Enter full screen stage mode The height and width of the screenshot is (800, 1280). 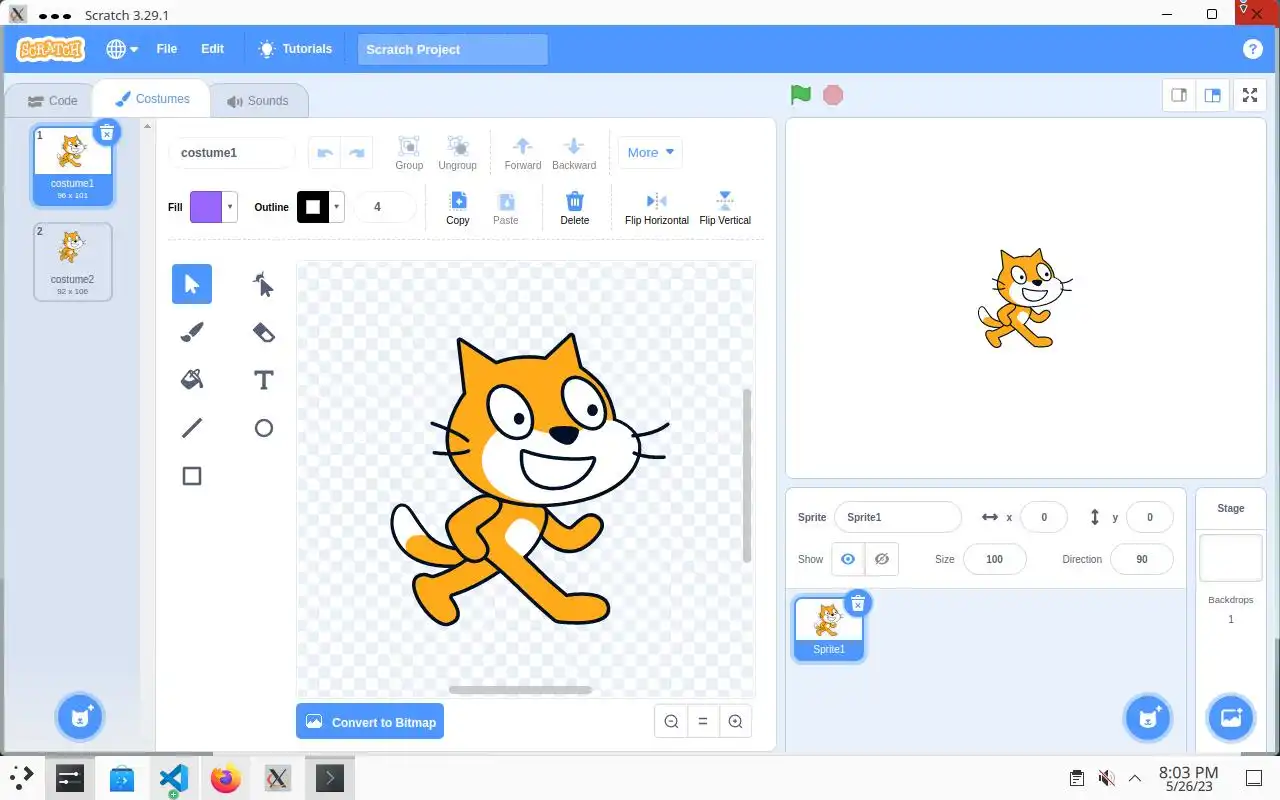click(x=1250, y=95)
